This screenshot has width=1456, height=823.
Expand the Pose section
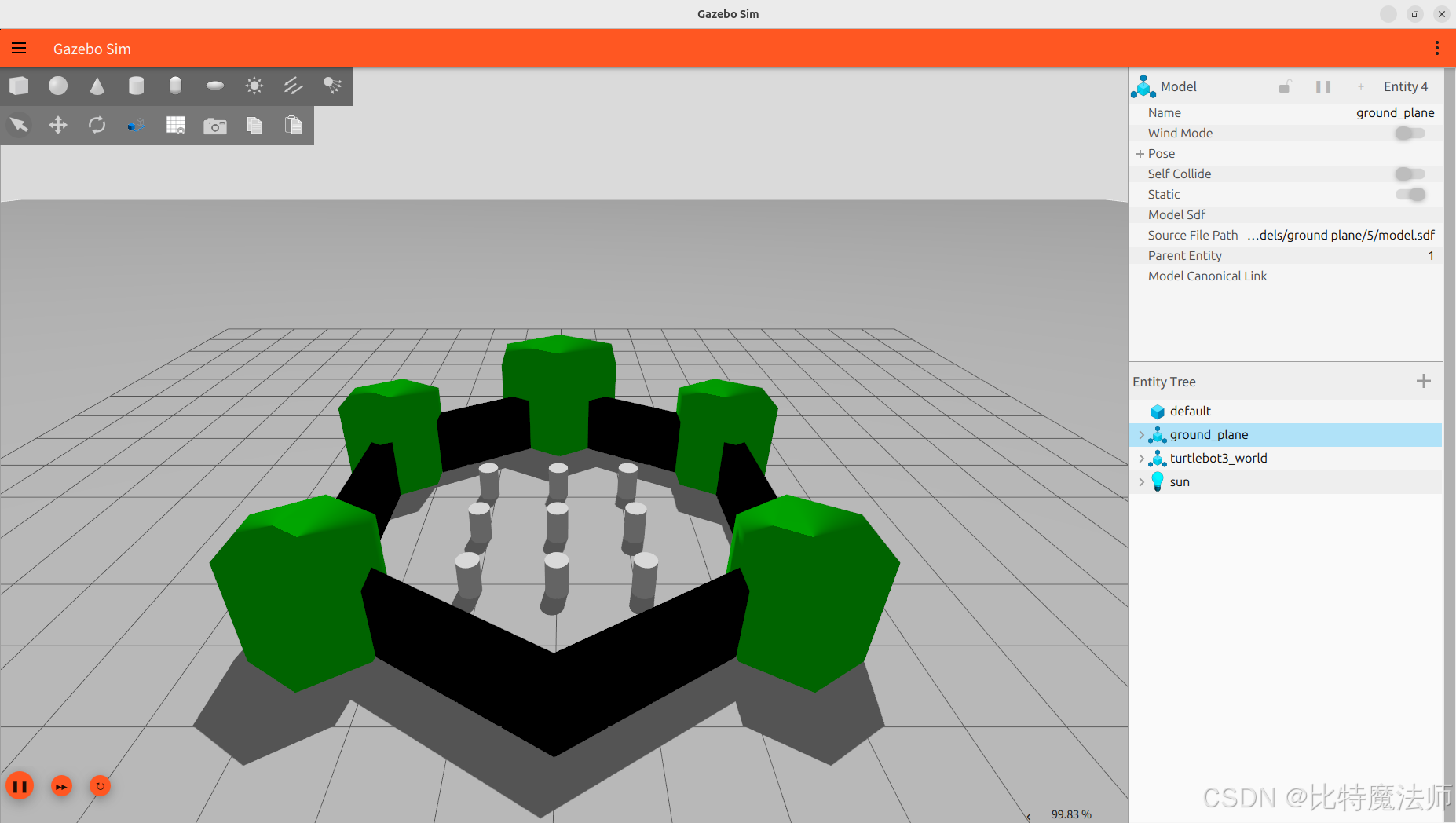pos(1140,154)
